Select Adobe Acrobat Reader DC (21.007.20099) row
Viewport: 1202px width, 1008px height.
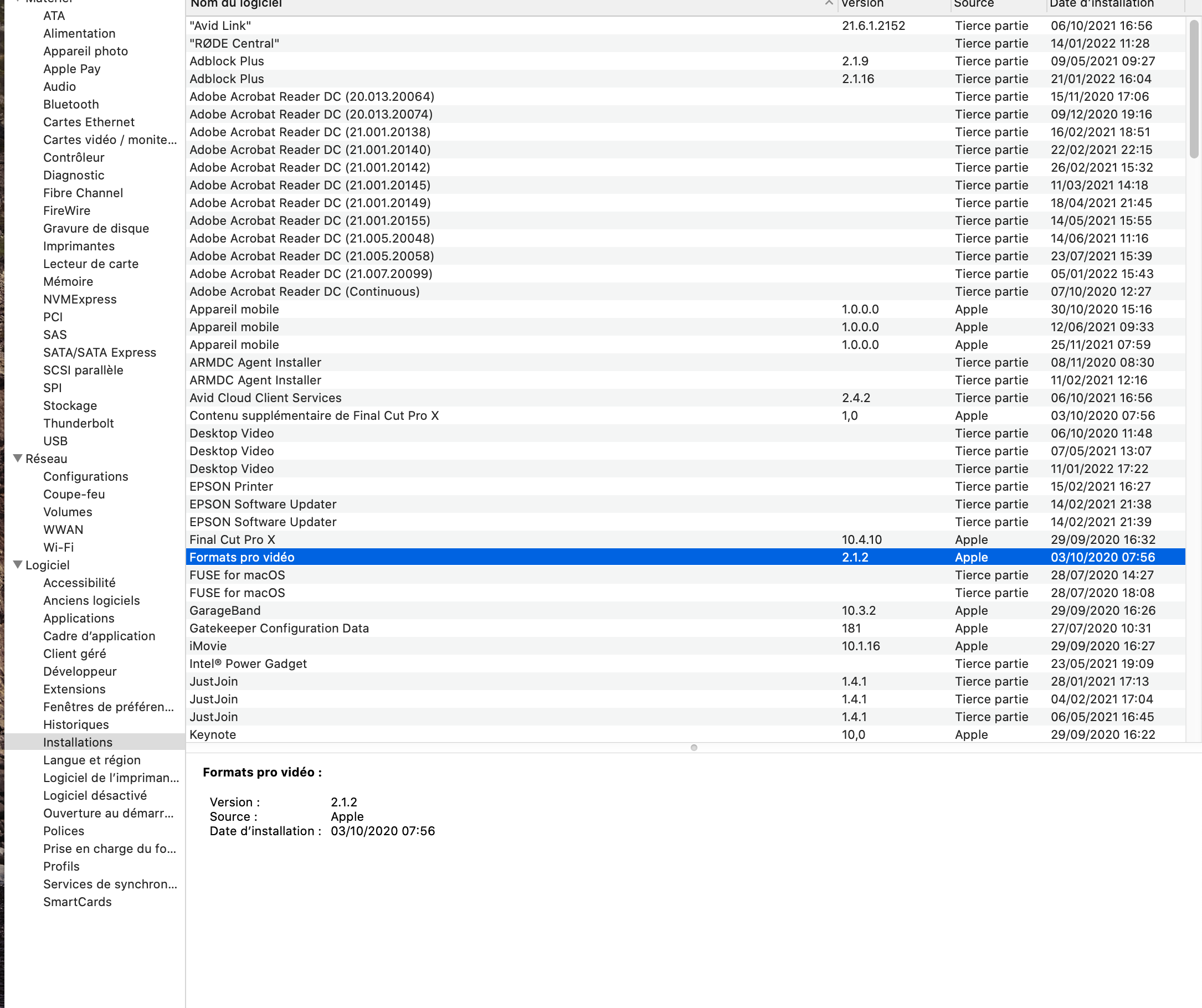tap(685, 274)
